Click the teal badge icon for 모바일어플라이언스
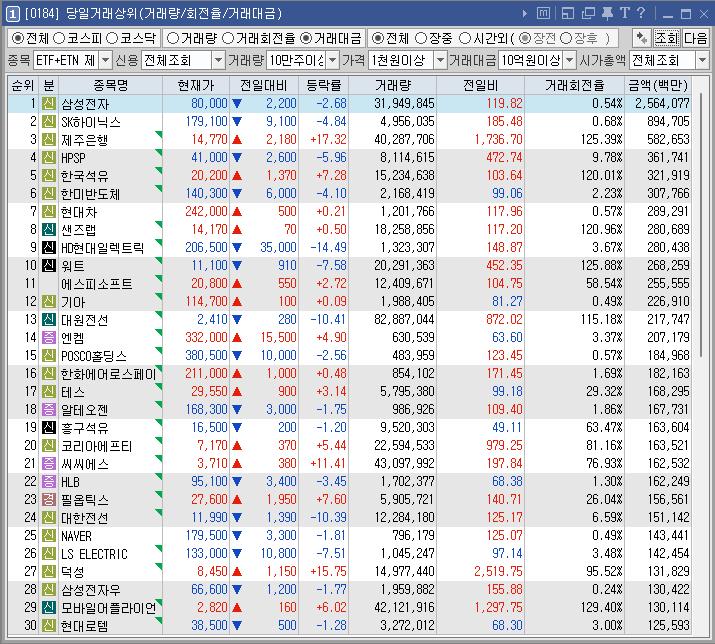715x644 pixels. [x=48, y=608]
